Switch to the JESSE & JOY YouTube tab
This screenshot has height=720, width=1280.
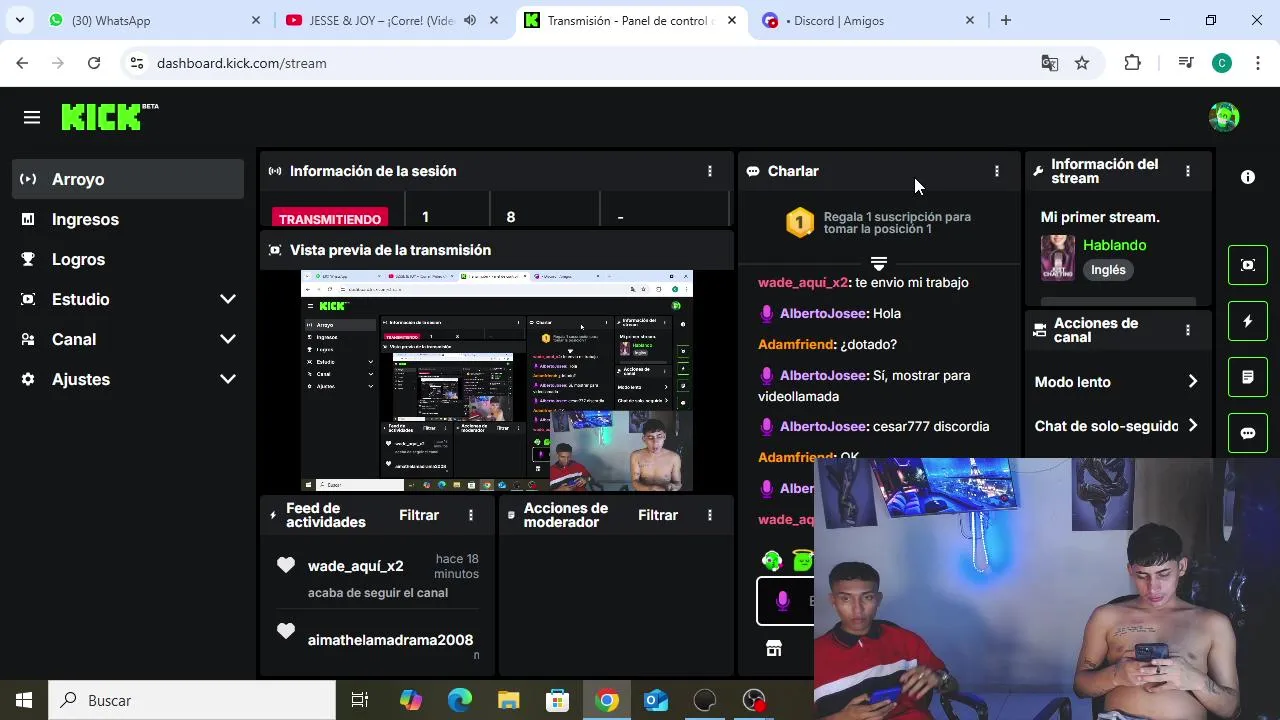coord(392,20)
